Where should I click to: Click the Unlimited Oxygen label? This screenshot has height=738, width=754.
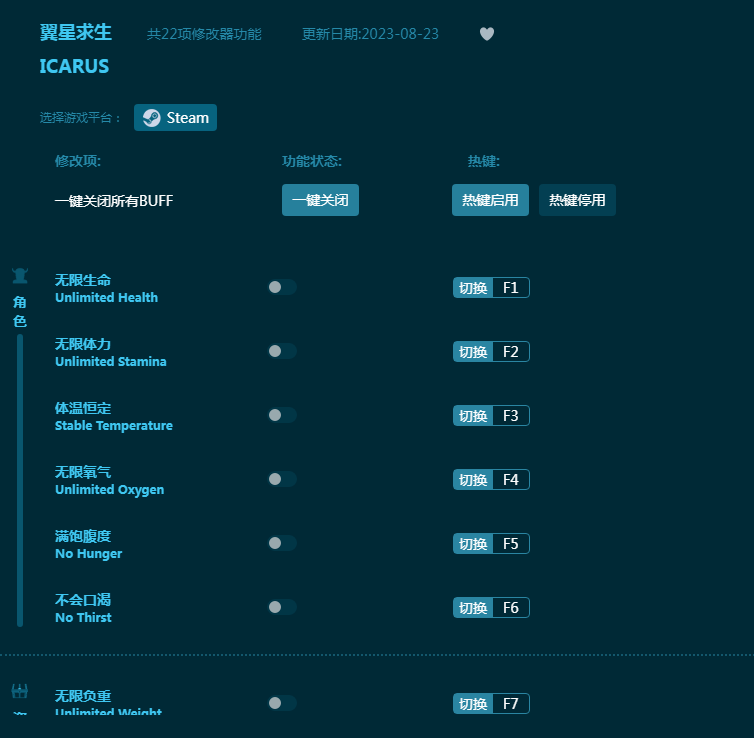(x=109, y=489)
